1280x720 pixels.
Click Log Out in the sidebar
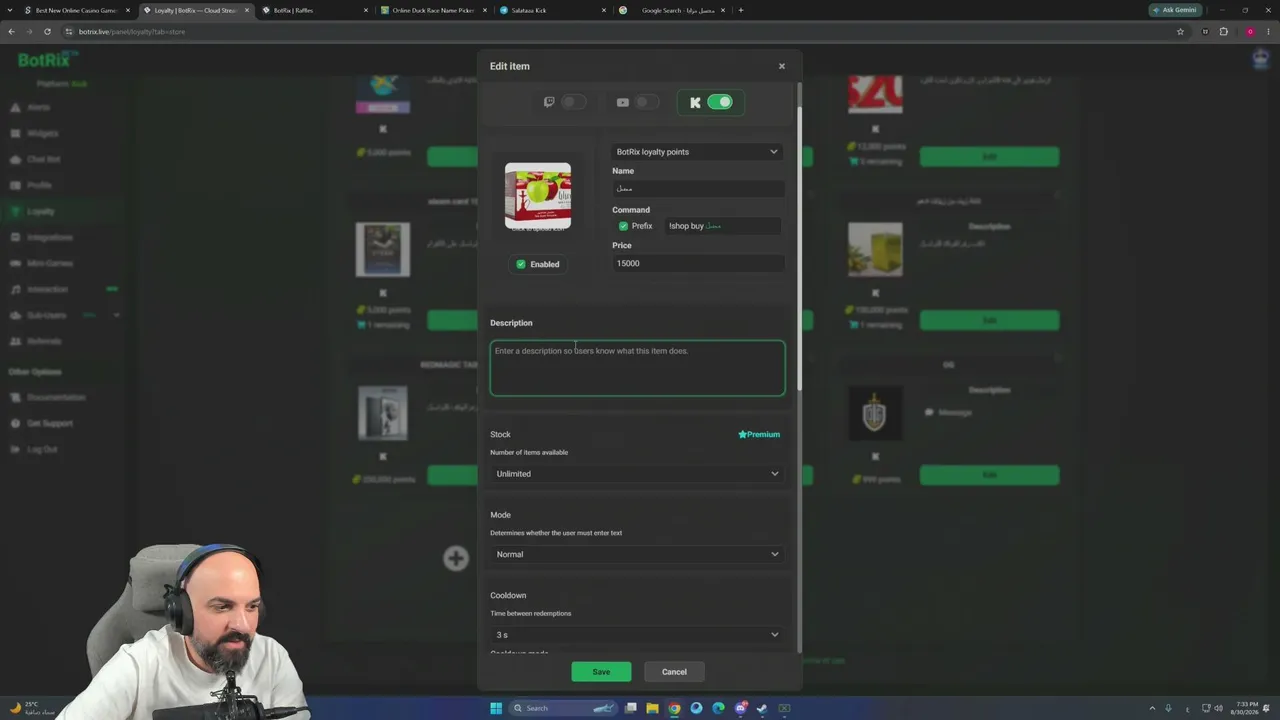pyautogui.click(x=42, y=449)
